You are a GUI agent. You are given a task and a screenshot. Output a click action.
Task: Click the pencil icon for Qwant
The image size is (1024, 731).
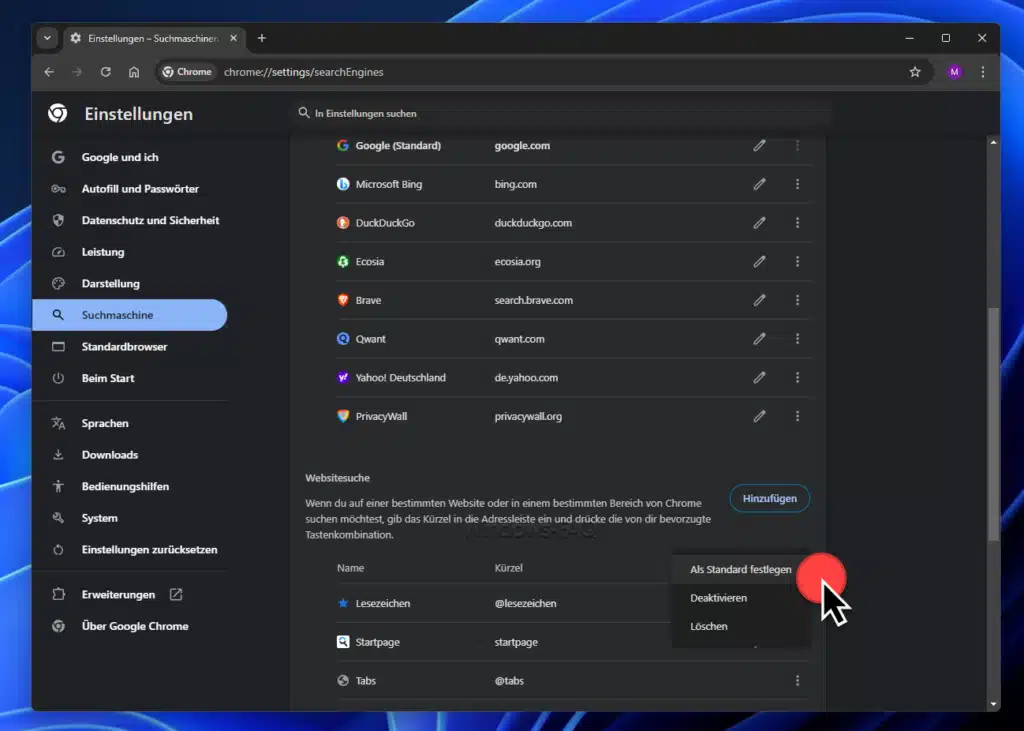point(759,338)
